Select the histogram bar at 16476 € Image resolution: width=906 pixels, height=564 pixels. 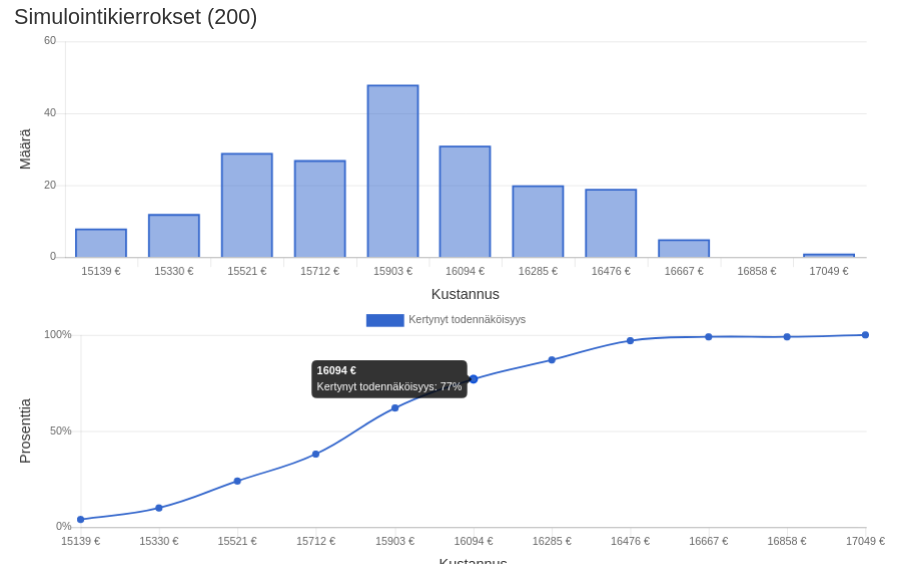(x=611, y=223)
